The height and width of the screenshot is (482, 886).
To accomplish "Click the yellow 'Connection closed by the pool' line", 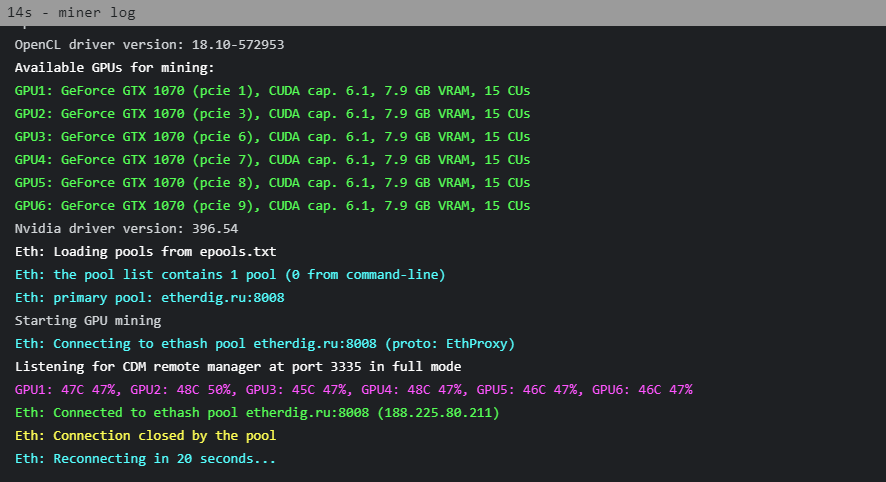I will pyautogui.click(x=146, y=436).
